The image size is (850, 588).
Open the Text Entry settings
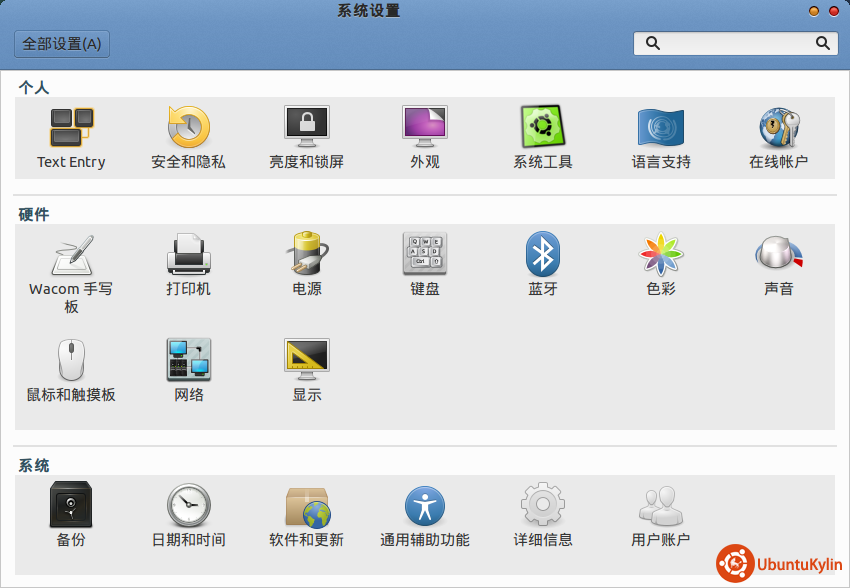71,129
